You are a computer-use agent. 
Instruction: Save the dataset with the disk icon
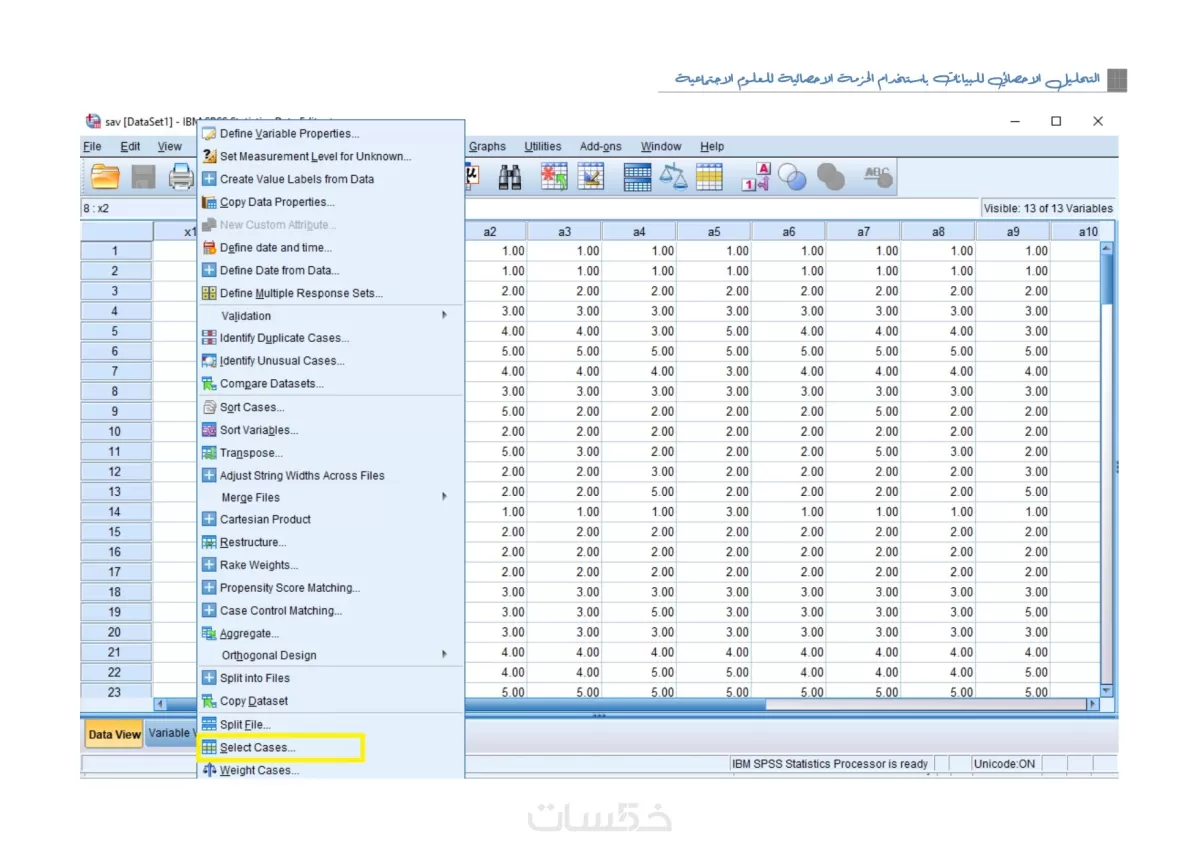(143, 176)
